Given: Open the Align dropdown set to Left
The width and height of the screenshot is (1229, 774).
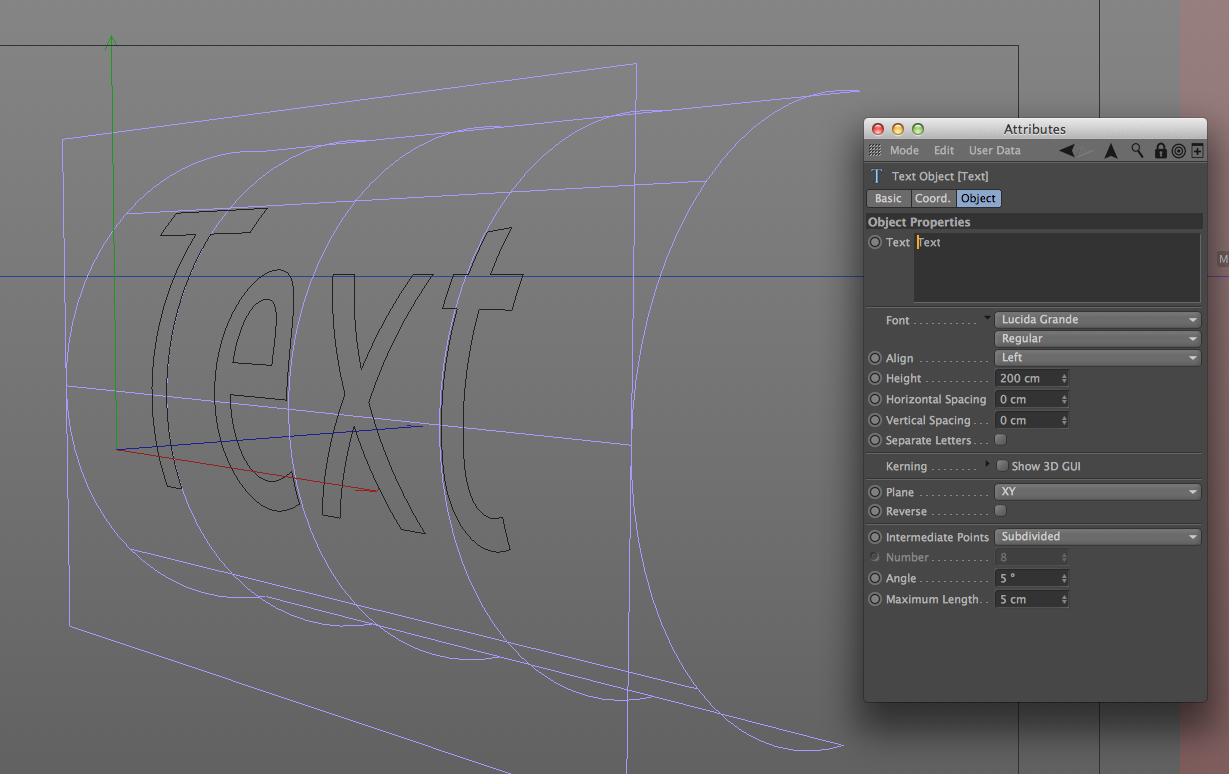Looking at the screenshot, I should (x=1098, y=358).
